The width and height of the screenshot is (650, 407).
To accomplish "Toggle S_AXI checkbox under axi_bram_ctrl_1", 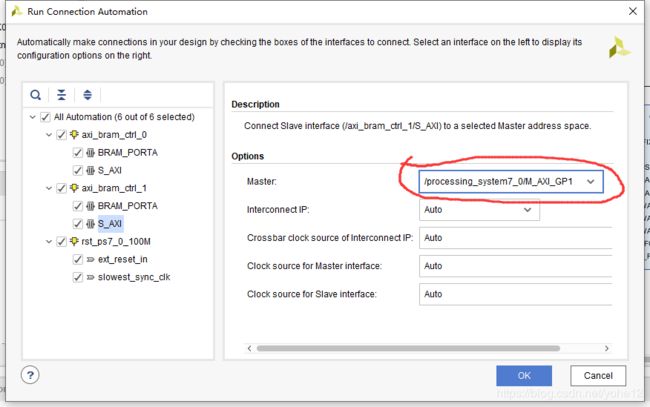I will [78, 224].
